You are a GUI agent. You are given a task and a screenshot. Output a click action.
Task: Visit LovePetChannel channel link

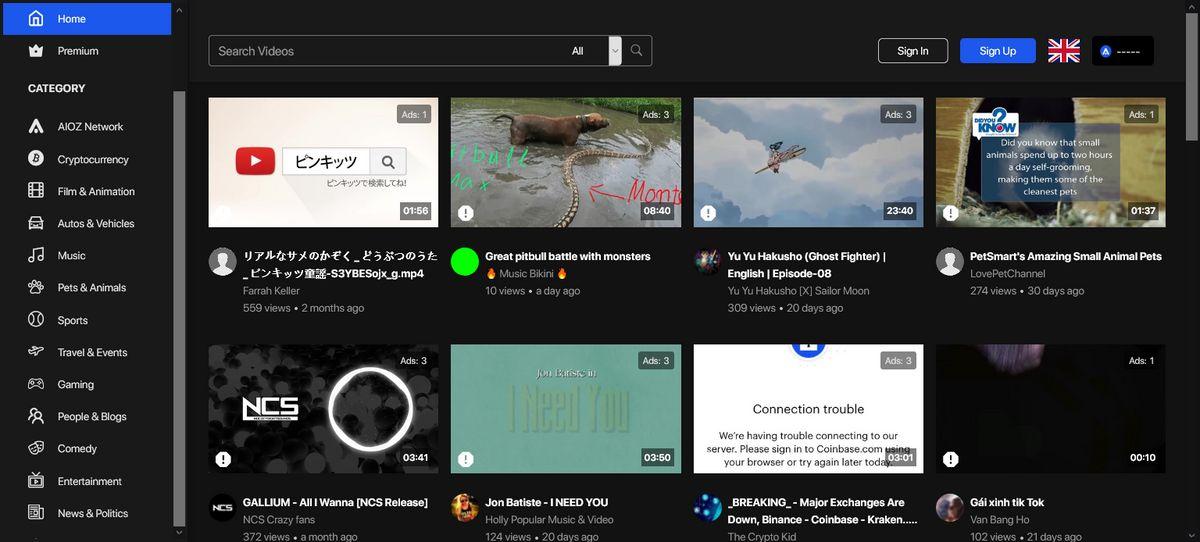1008,274
